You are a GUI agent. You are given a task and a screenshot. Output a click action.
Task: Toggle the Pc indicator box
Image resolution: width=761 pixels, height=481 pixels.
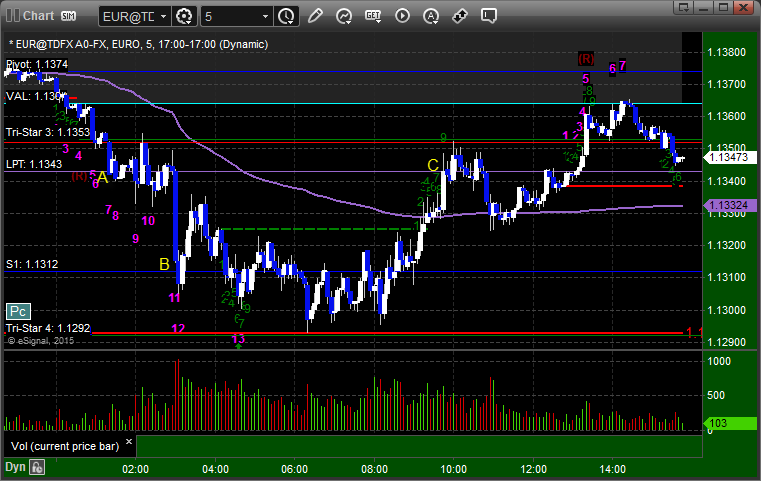coord(18,312)
